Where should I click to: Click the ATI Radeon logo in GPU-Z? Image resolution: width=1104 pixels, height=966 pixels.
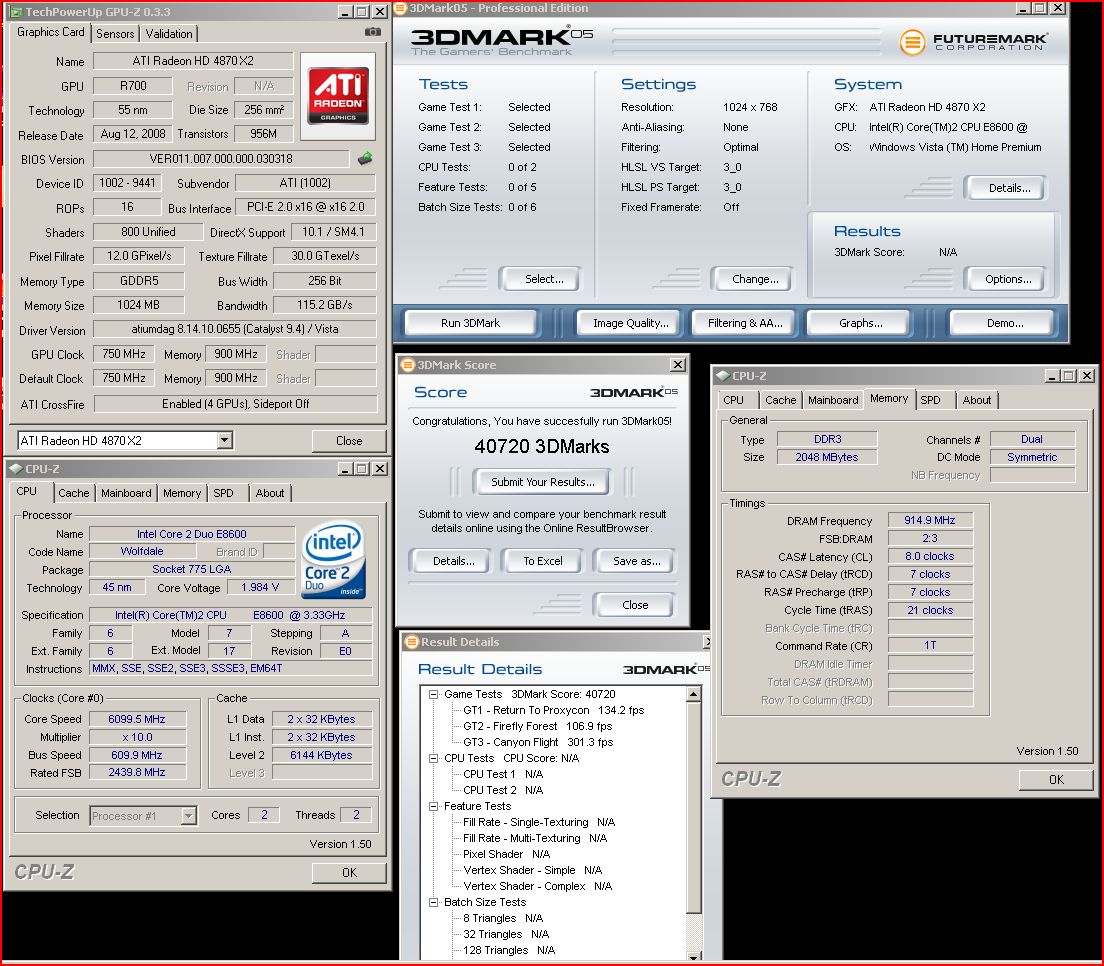tap(338, 96)
